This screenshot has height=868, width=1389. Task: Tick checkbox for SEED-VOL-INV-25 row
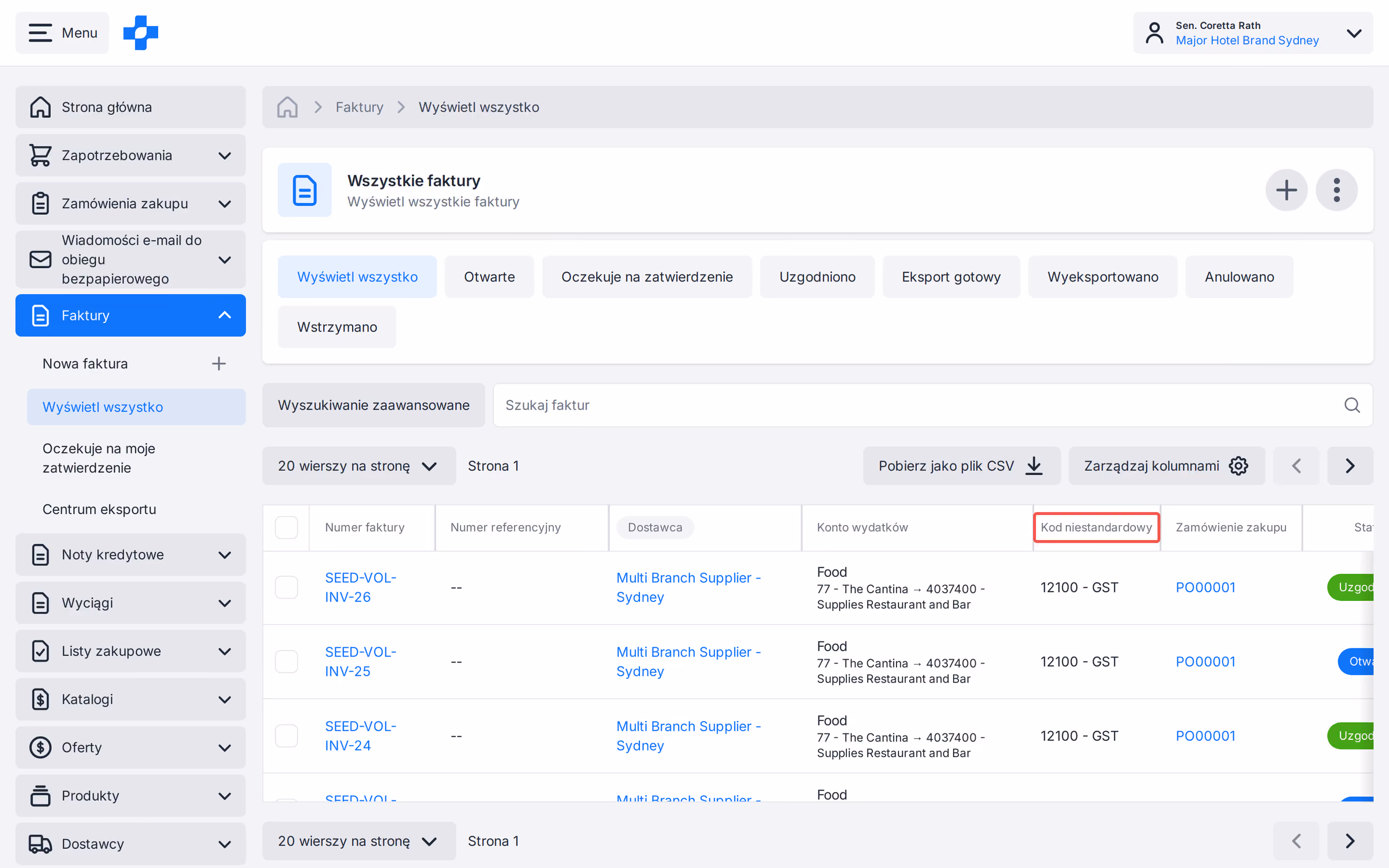[x=286, y=662]
